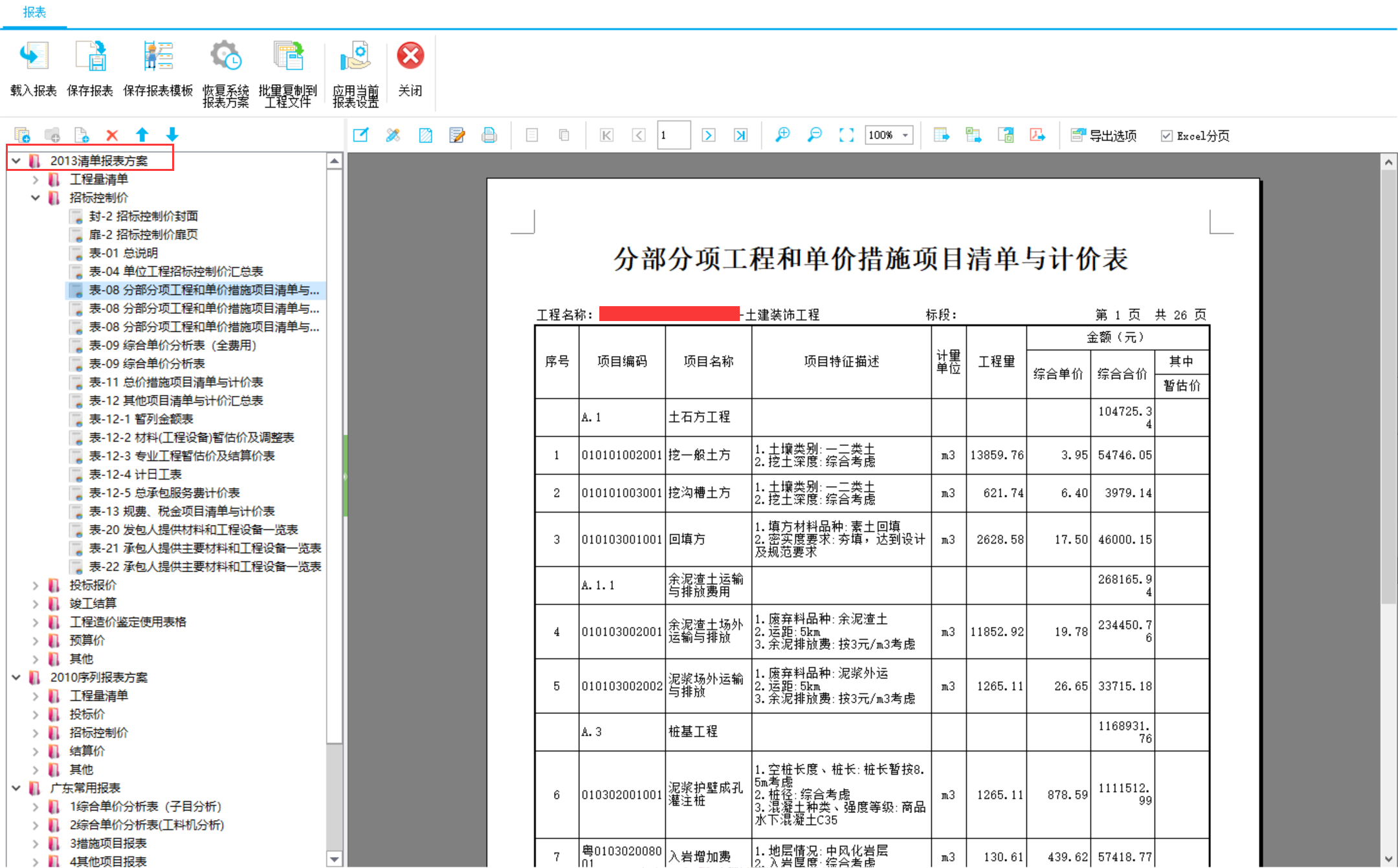Click 恢复系统报表方案 gear icon

226,57
